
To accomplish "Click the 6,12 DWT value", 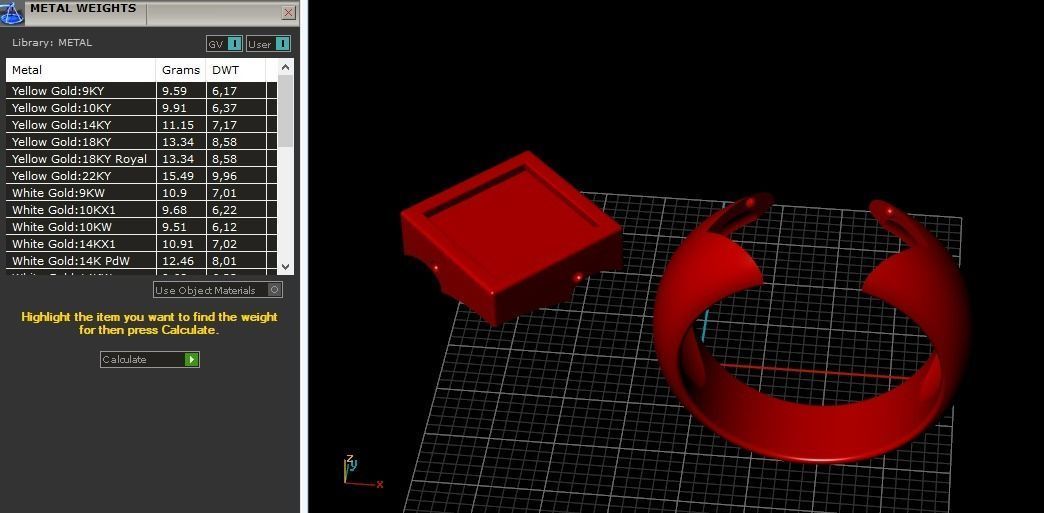I will pyautogui.click(x=224, y=227).
